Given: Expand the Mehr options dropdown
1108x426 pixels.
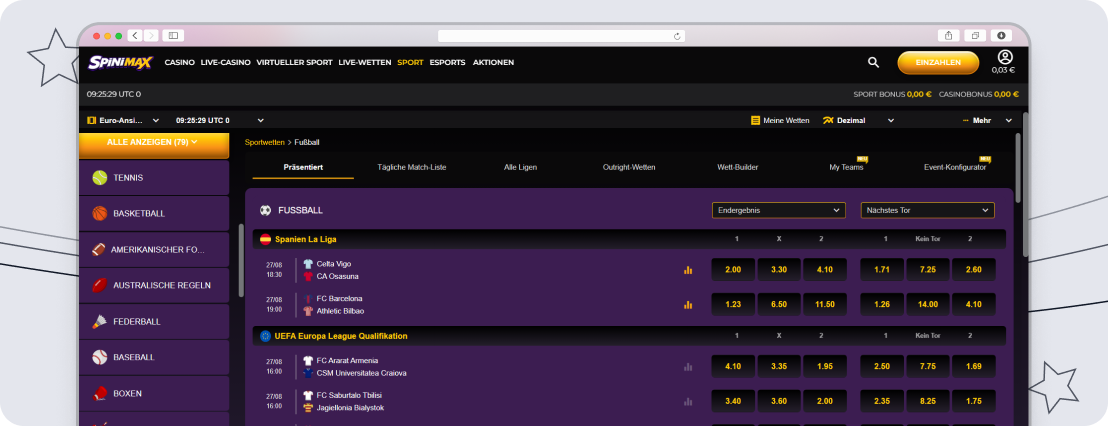Looking at the screenshot, I should point(1008,121).
